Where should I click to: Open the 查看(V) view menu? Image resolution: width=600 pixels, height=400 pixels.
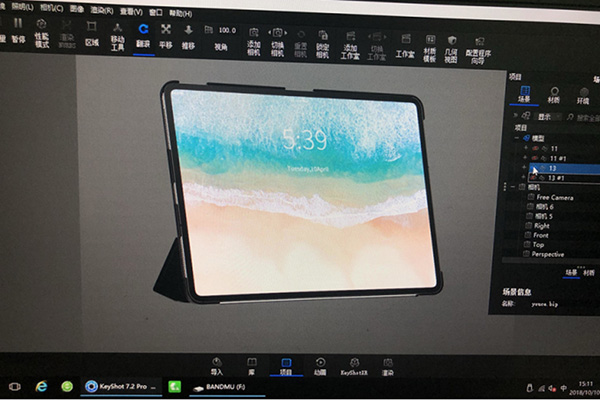click(131, 11)
